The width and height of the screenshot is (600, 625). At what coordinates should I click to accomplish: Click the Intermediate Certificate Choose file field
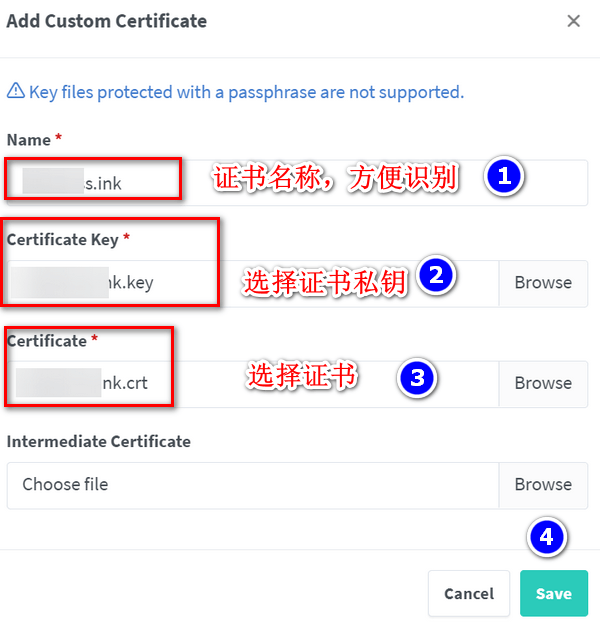coord(250,485)
